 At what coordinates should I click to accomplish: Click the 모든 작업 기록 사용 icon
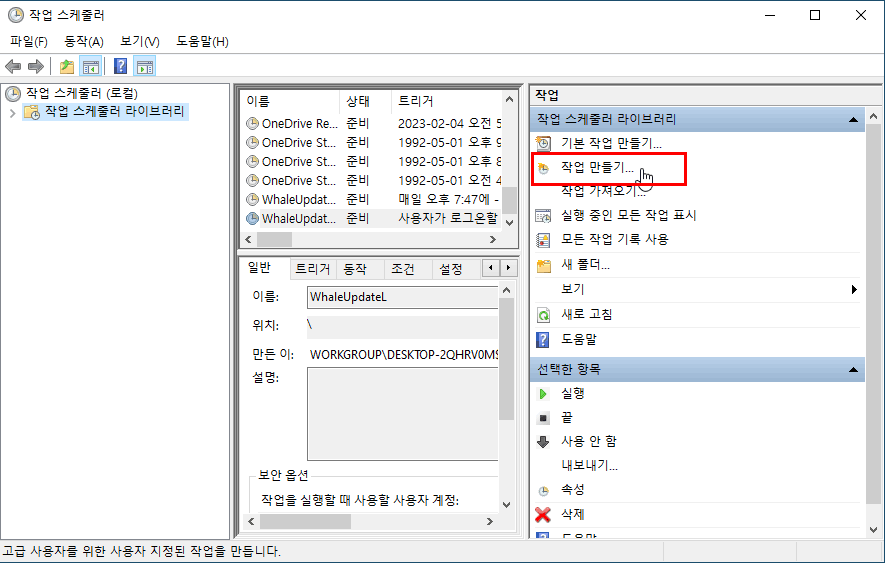pos(543,240)
